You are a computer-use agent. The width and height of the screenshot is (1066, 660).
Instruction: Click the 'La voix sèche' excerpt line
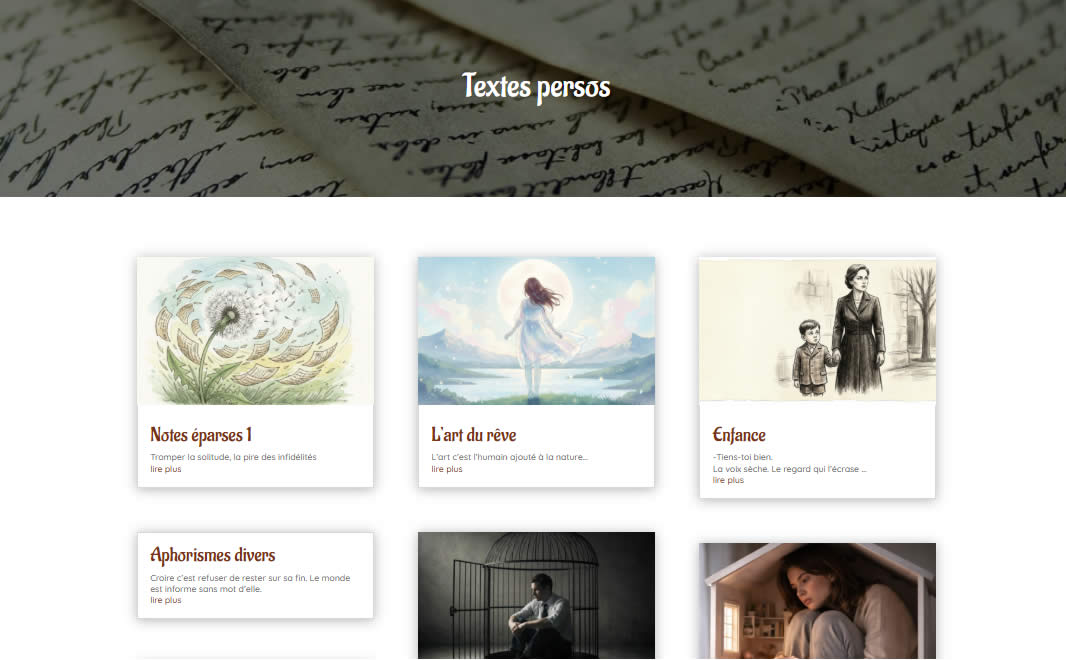coord(789,468)
